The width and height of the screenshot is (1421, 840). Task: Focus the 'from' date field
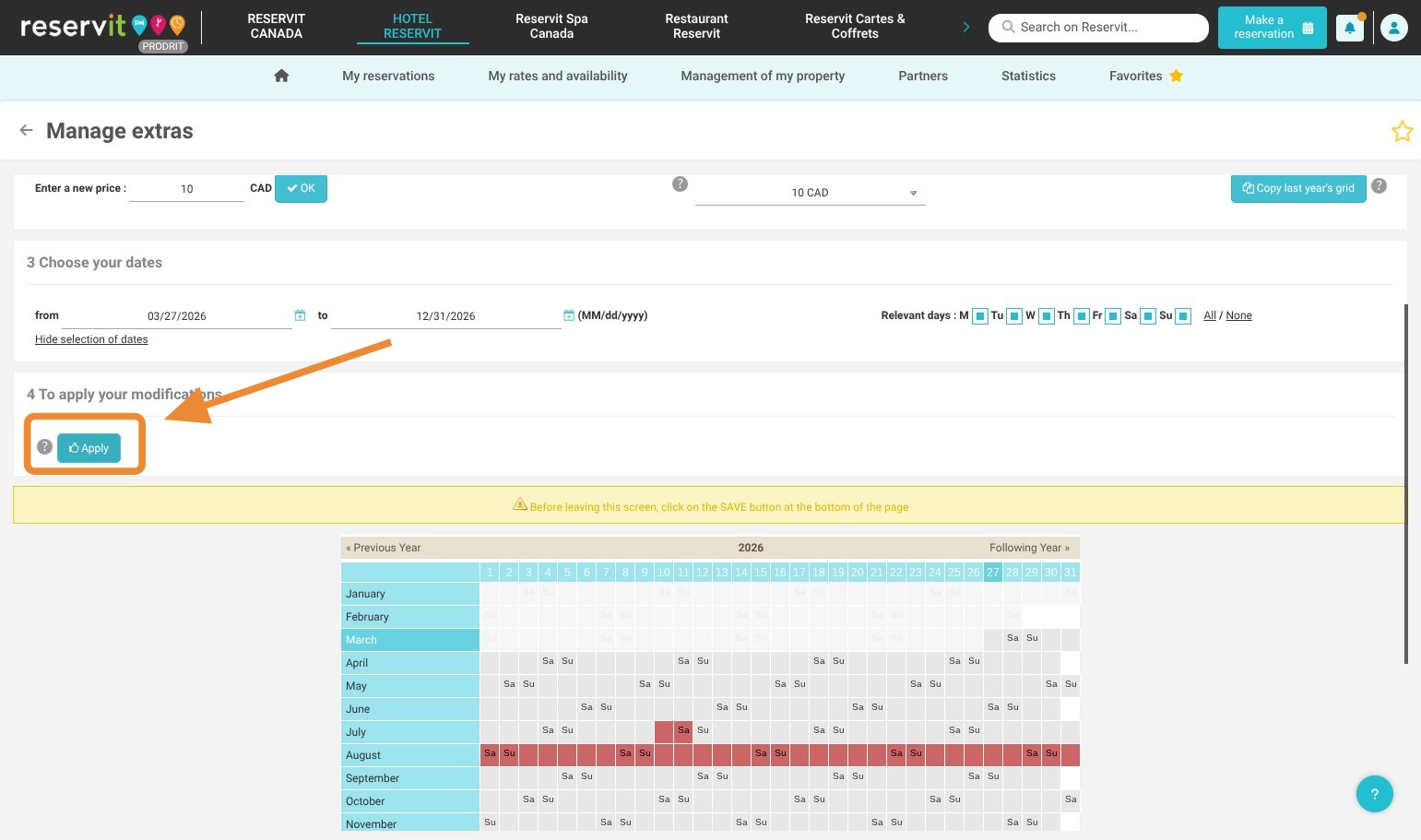[x=177, y=316]
